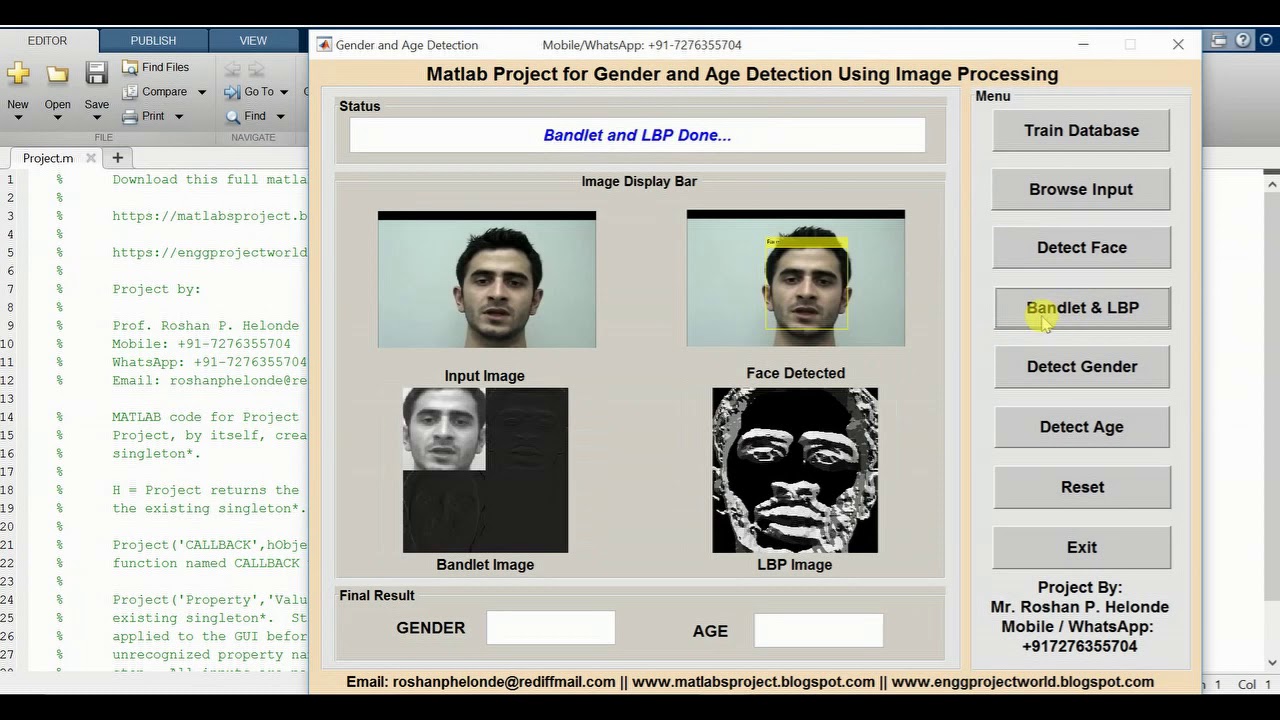1280x720 pixels.
Task: Add a new editor tab with plus
Action: [117, 158]
